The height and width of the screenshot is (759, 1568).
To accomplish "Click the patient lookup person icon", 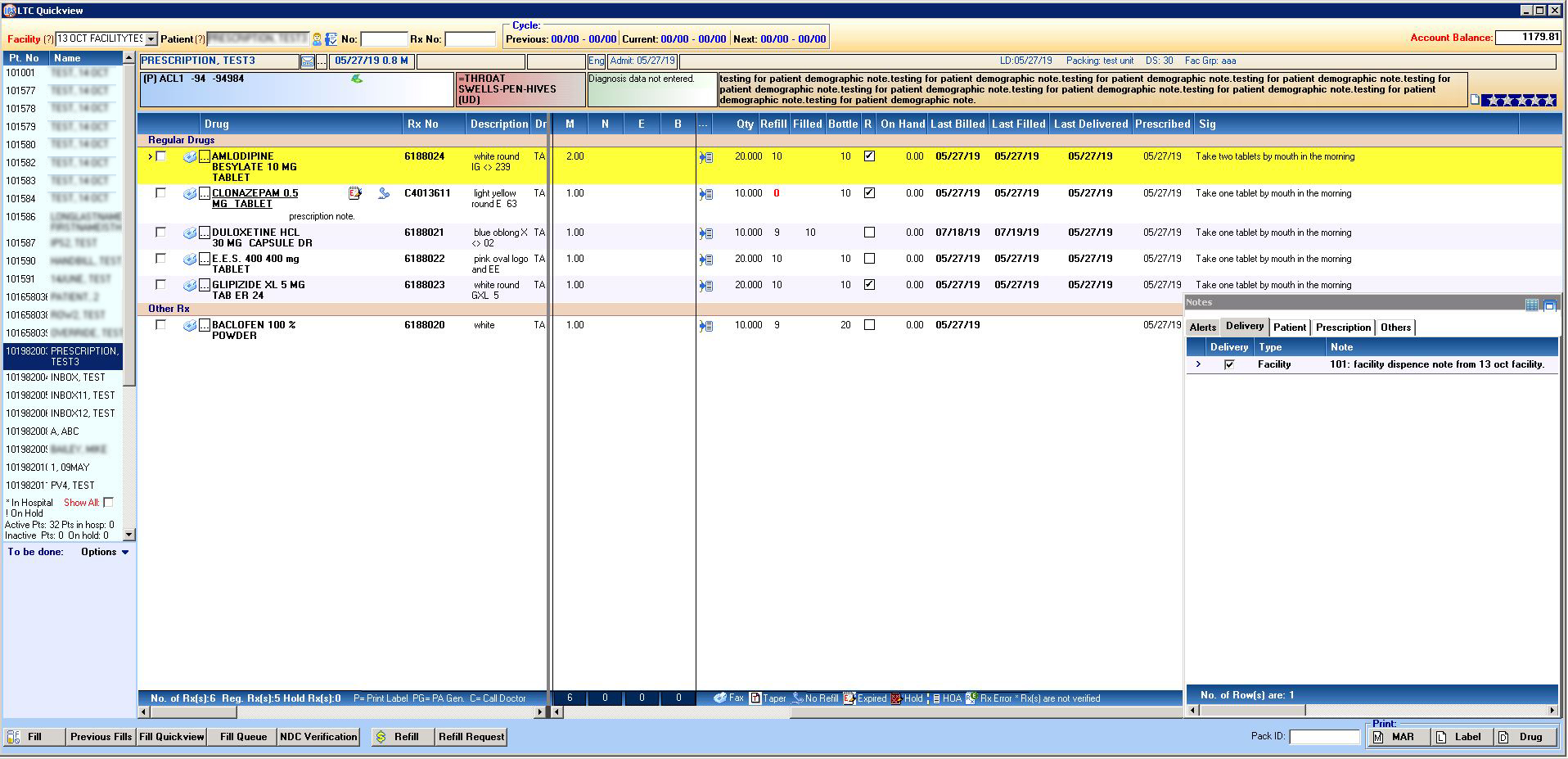I will pos(318,38).
